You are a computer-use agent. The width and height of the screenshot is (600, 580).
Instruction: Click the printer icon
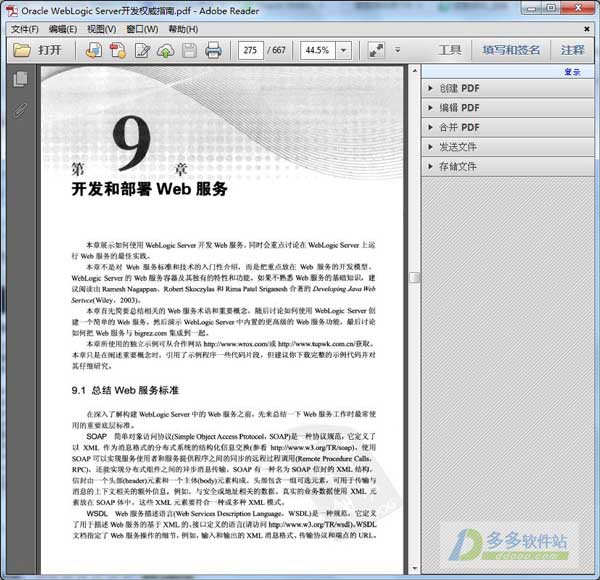click(213, 51)
